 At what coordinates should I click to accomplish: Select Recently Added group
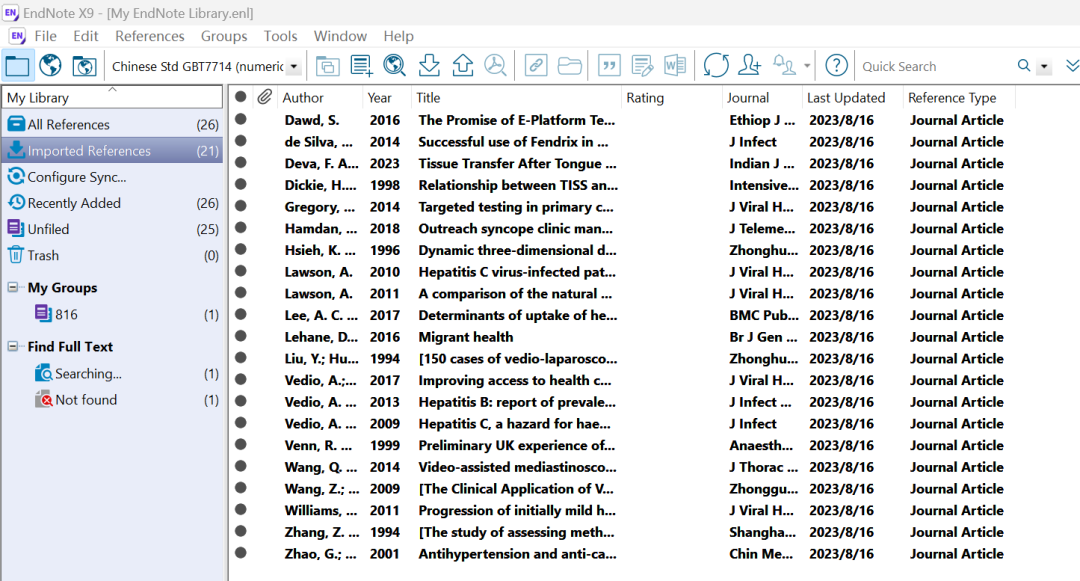tap(112, 203)
